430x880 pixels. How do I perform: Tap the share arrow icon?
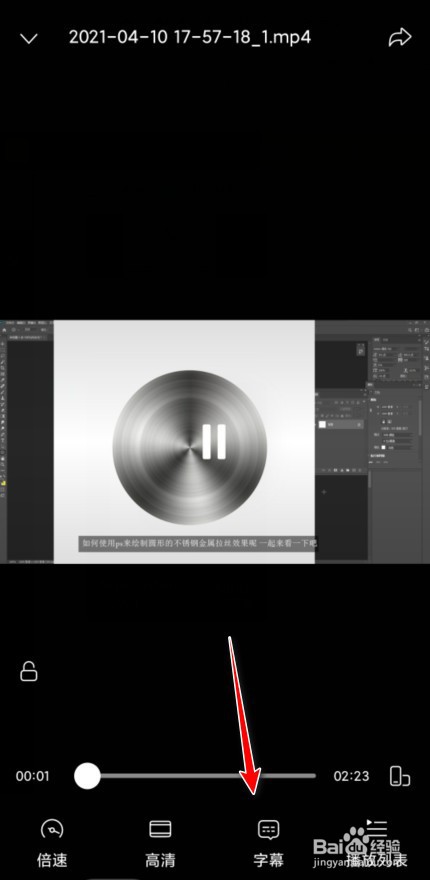point(400,38)
